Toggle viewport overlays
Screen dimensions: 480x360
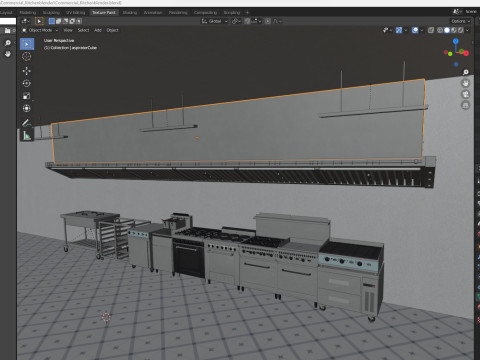(x=415, y=30)
